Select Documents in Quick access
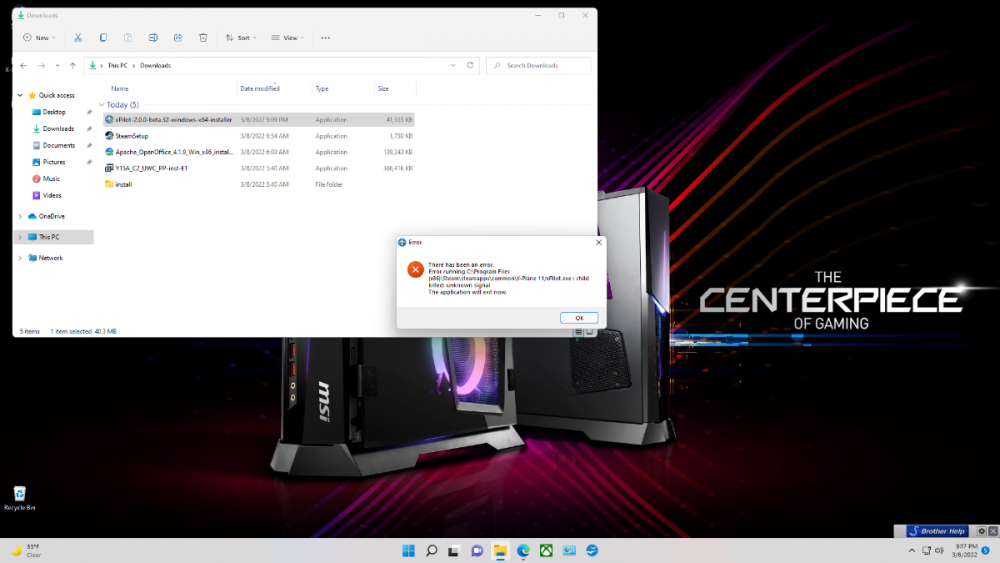1000x563 pixels. coord(59,145)
